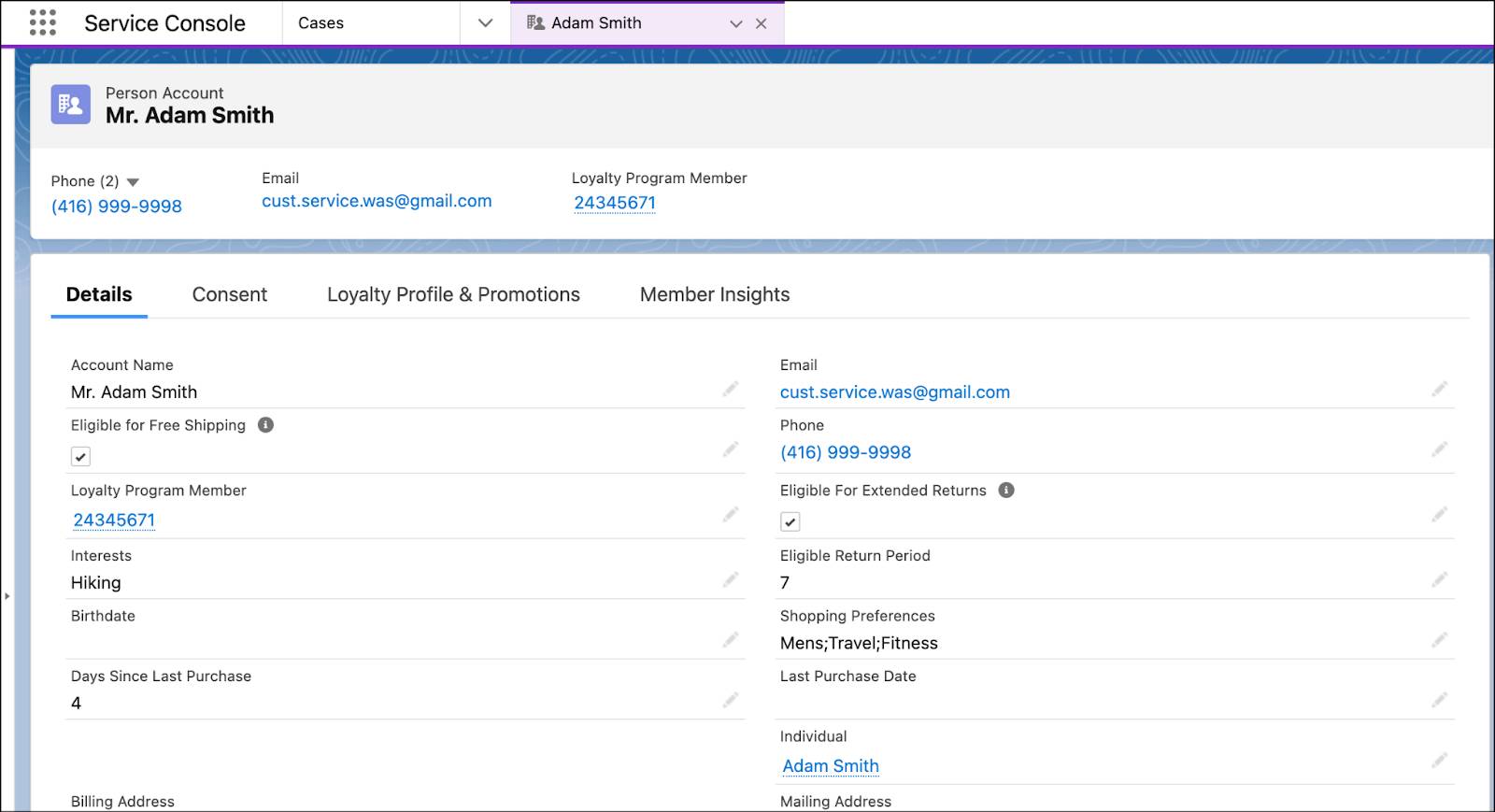Click the Mailing Address label

835,802
